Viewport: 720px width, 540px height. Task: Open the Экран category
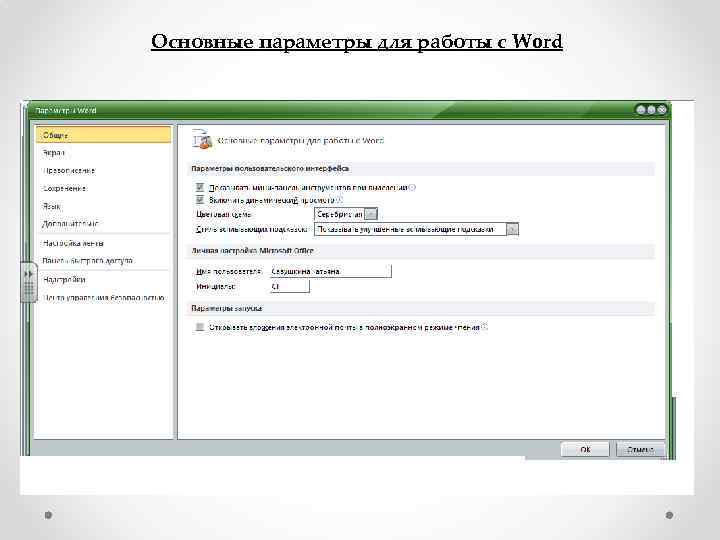[54, 152]
